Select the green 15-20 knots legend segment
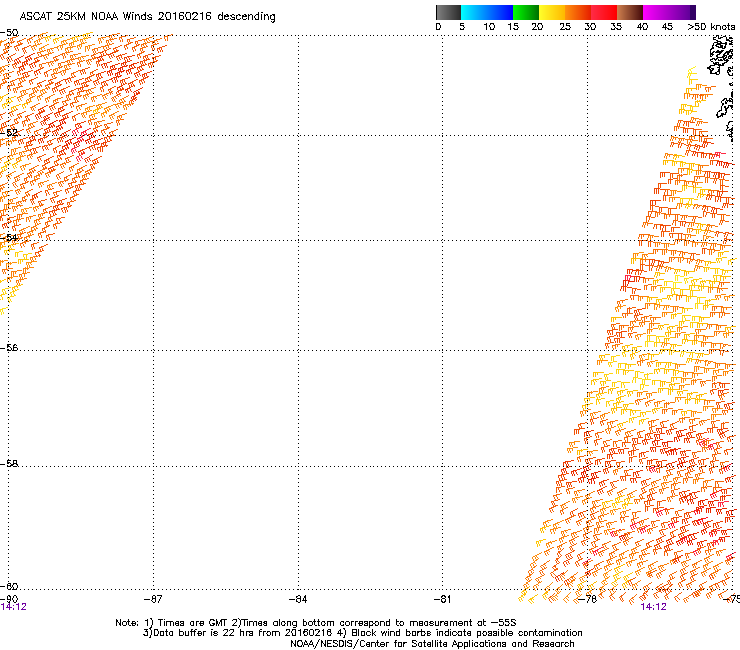The width and height of the screenshot is (740, 650). tap(526, 12)
